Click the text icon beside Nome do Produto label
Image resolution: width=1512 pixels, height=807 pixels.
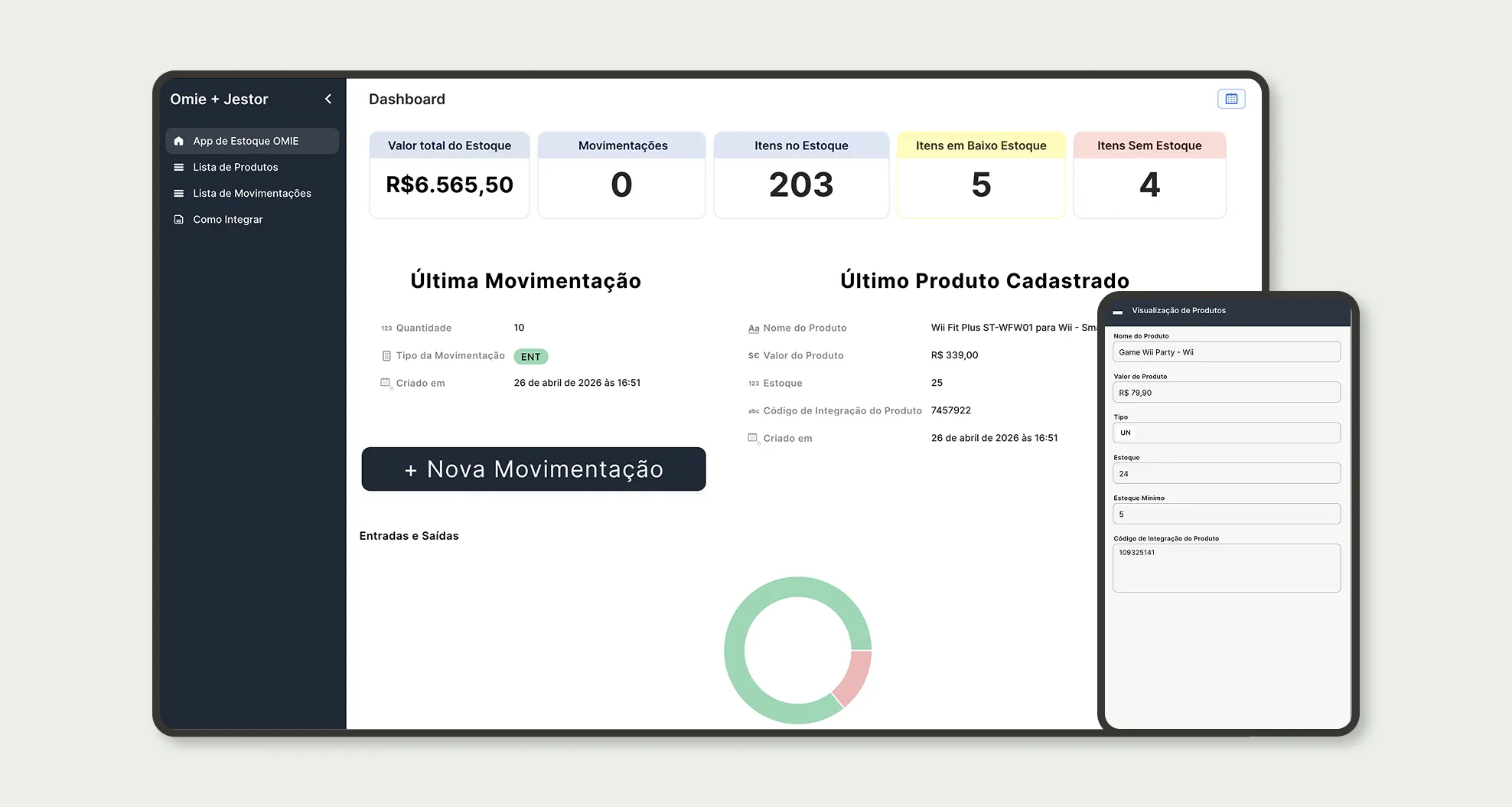(754, 328)
